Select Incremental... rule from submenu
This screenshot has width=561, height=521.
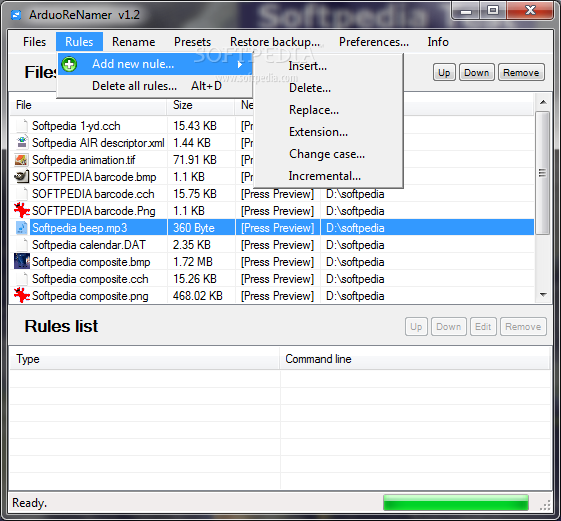coord(328,176)
